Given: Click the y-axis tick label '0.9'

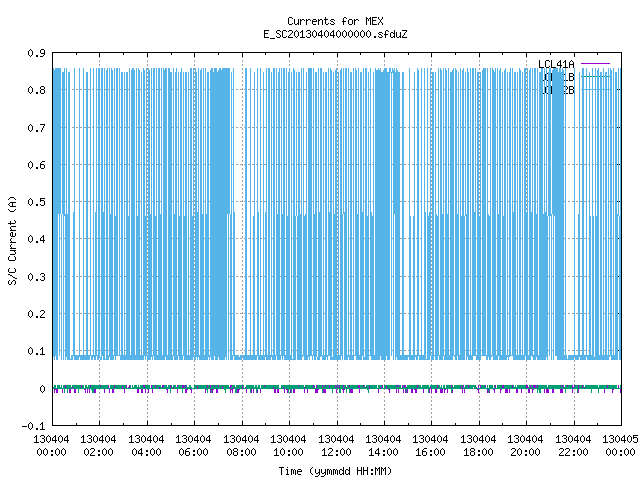Looking at the screenshot, I should (x=36, y=53).
